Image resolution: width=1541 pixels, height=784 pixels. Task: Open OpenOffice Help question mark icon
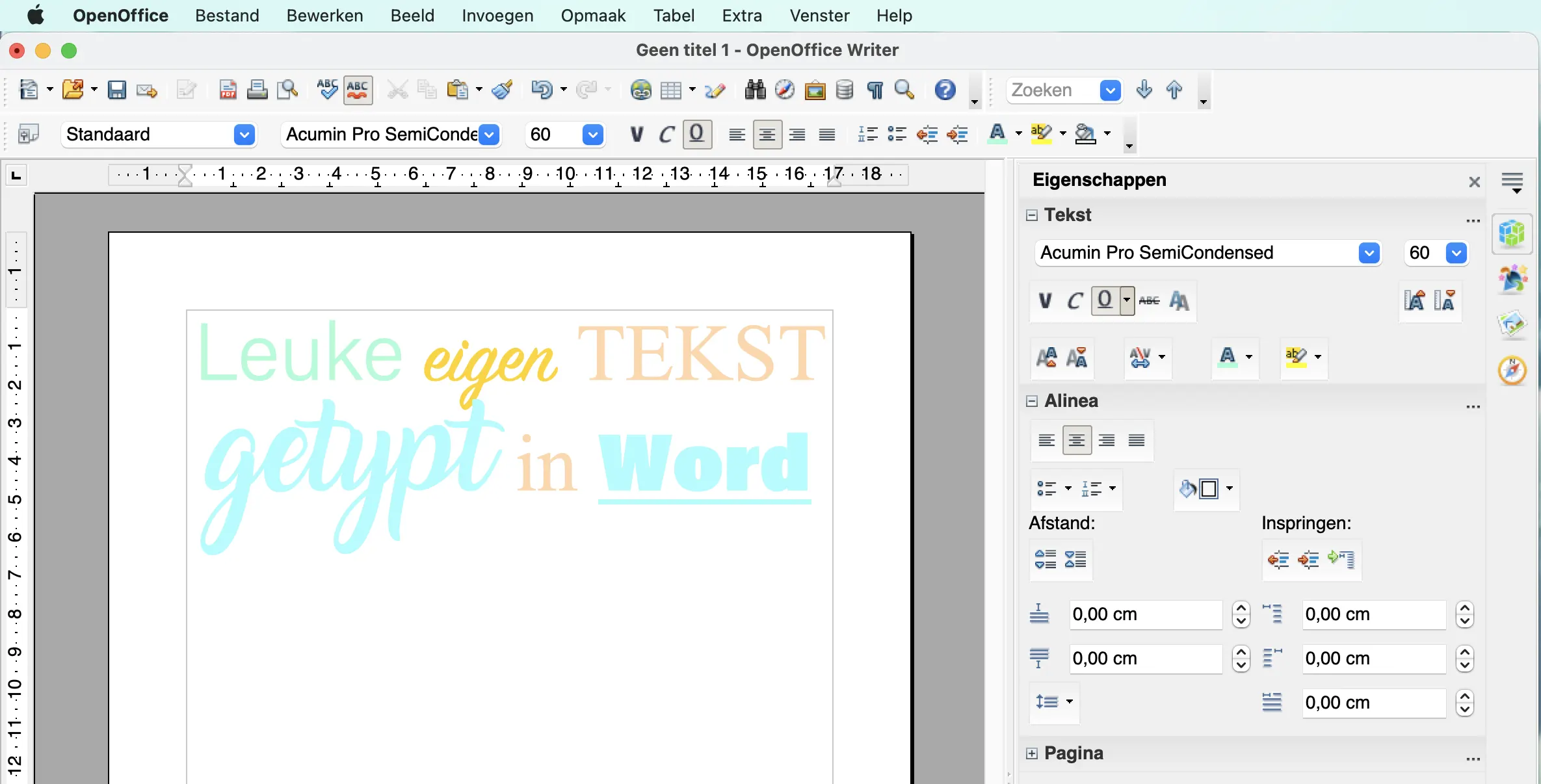(x=945, y=90)
